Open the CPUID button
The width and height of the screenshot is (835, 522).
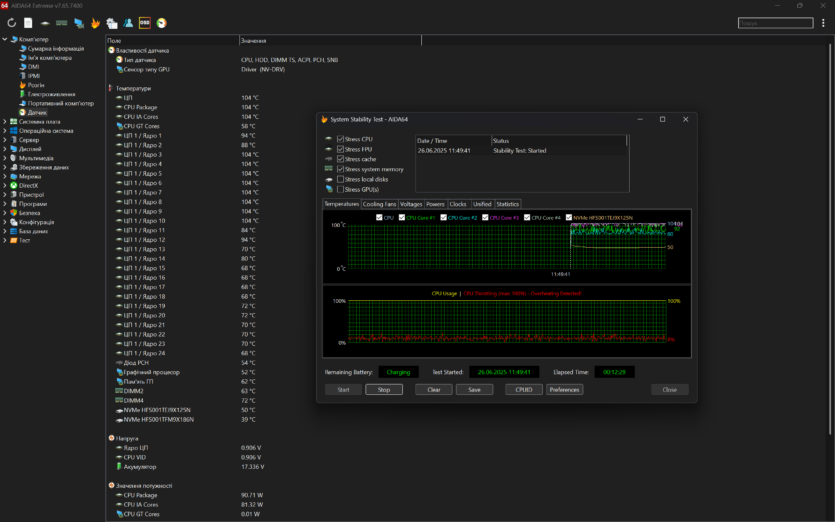click(x=524, y=389)
